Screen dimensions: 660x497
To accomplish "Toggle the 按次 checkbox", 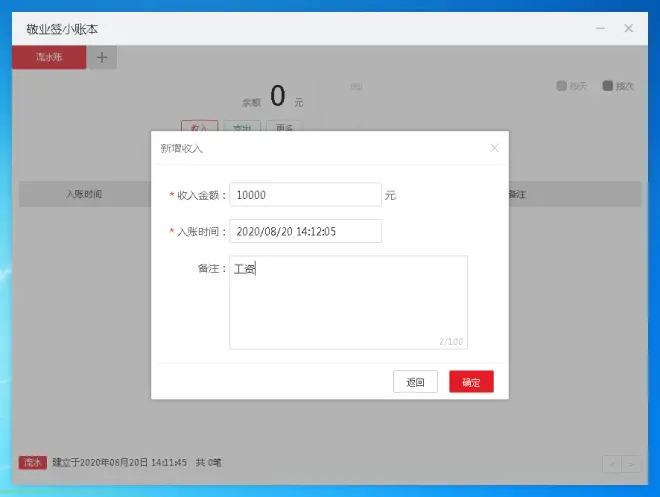I will coord(607,86).
